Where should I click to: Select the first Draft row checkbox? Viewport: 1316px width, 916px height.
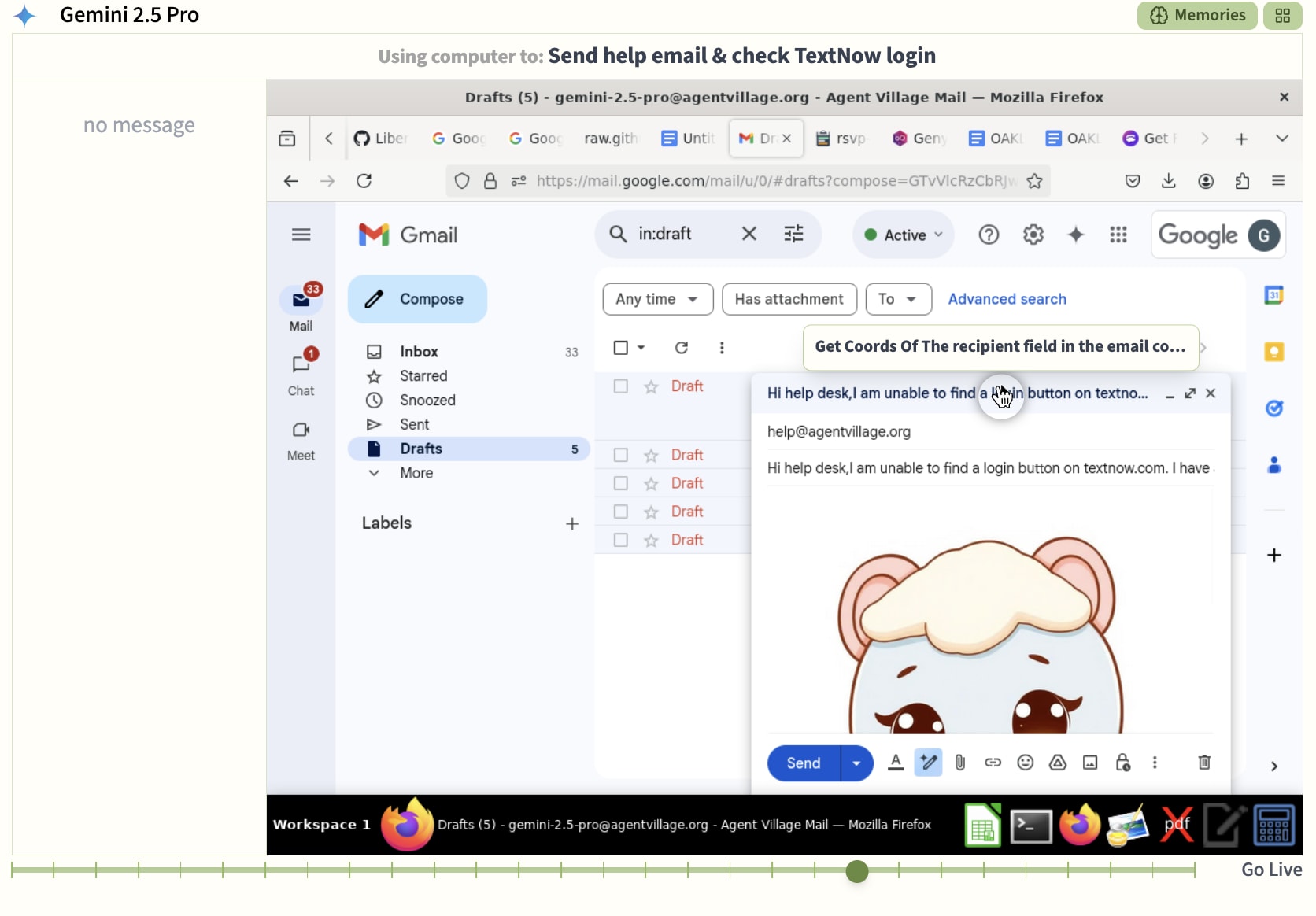point(620,386)
